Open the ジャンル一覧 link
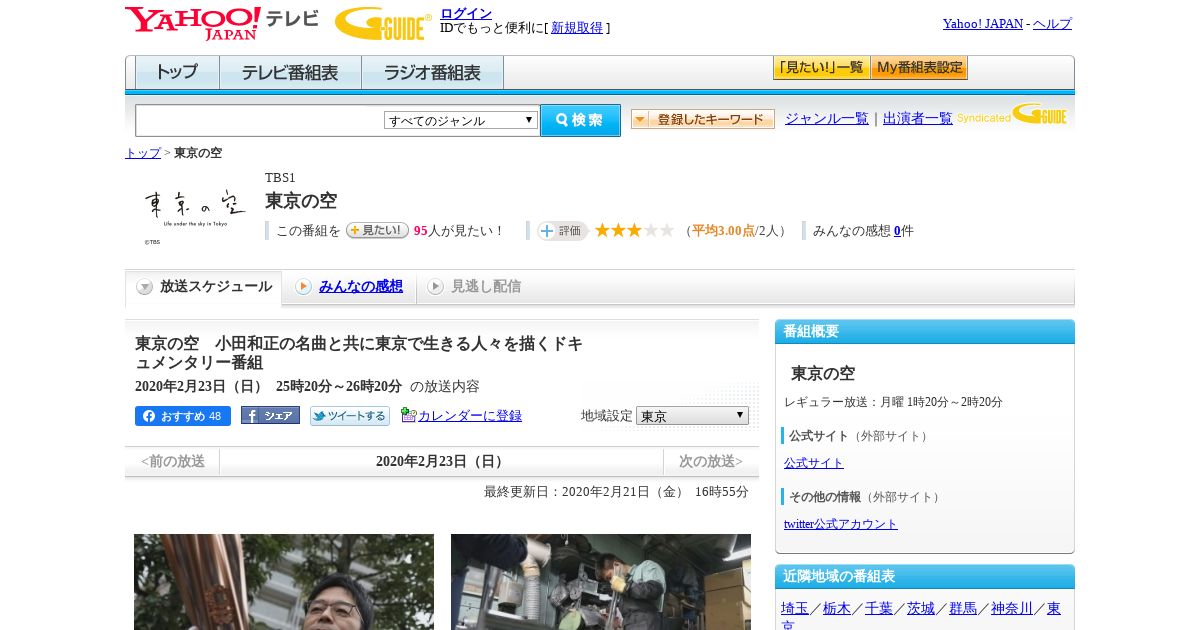 [x=827, y=118]
